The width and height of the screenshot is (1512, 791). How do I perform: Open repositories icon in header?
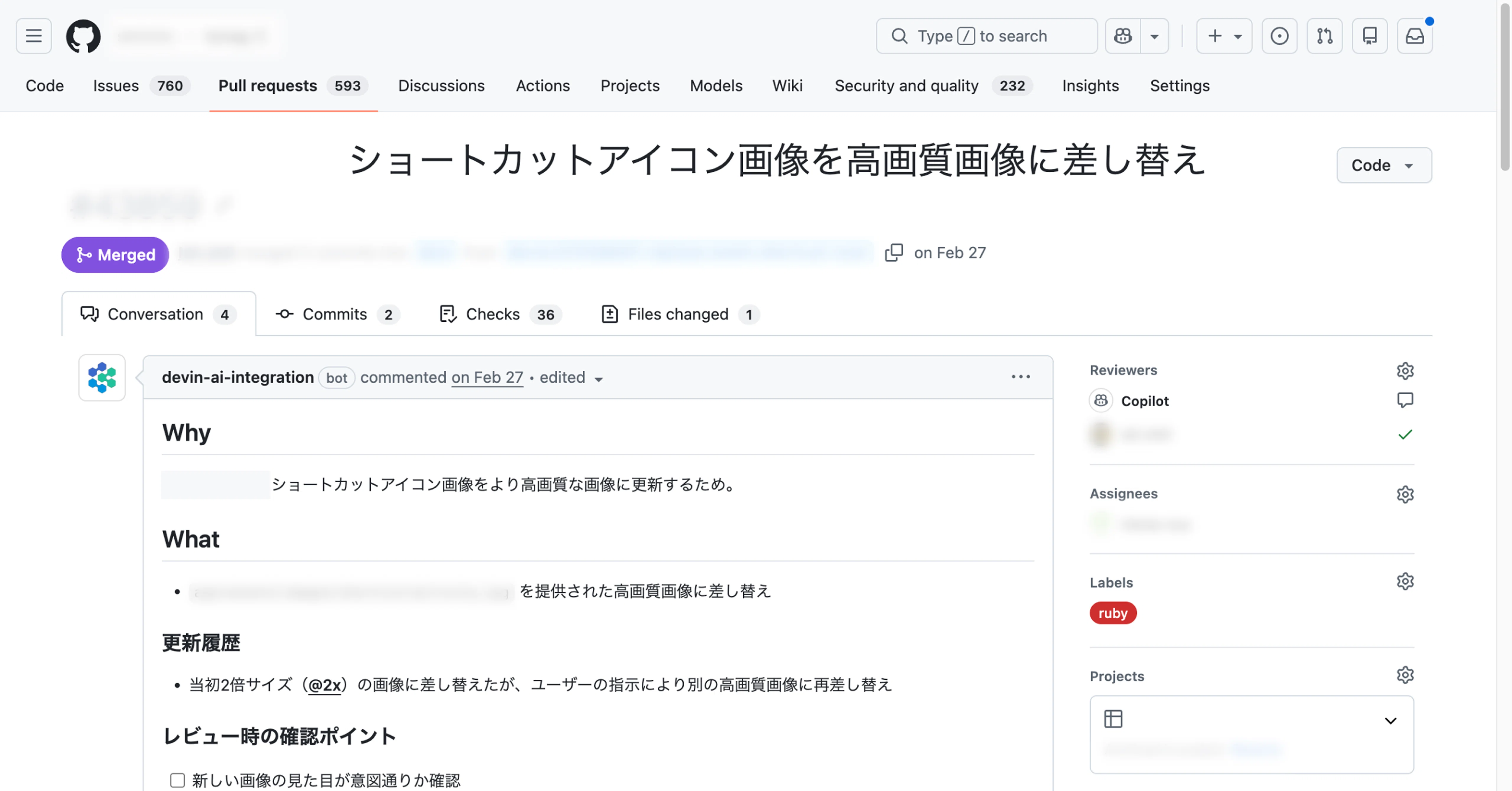1370,36
